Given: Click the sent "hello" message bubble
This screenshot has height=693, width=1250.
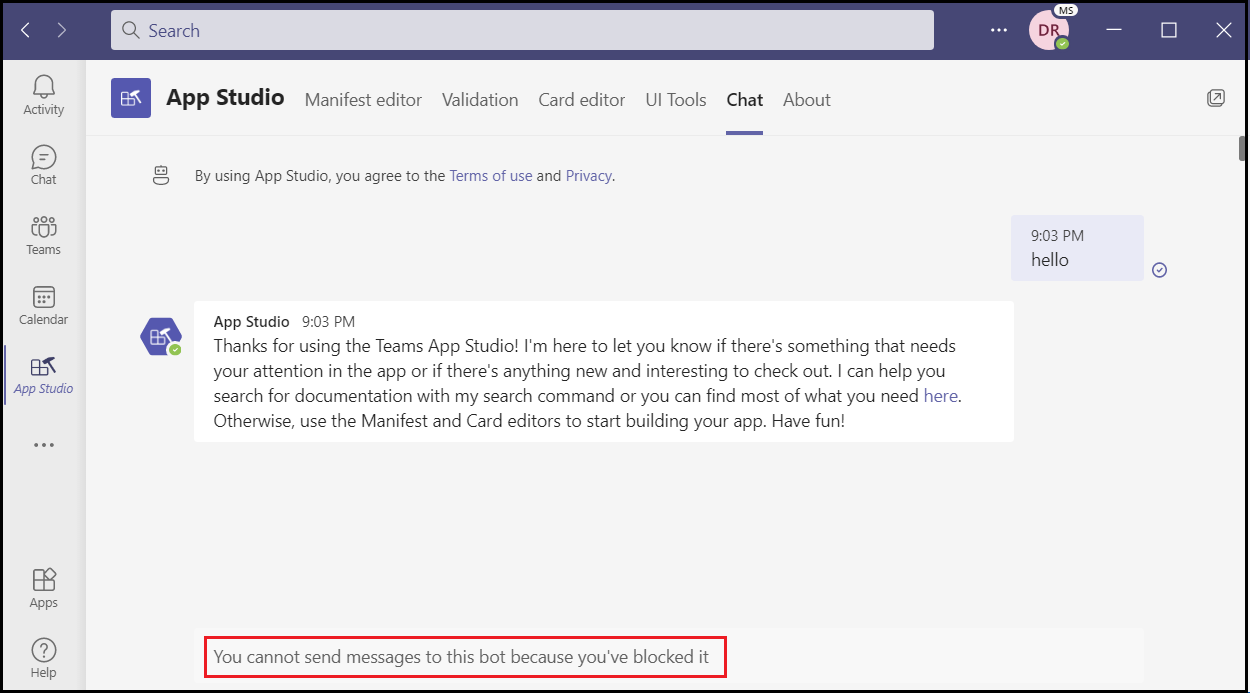Looking at the screenshot, I should click(x=1077, y=248).
